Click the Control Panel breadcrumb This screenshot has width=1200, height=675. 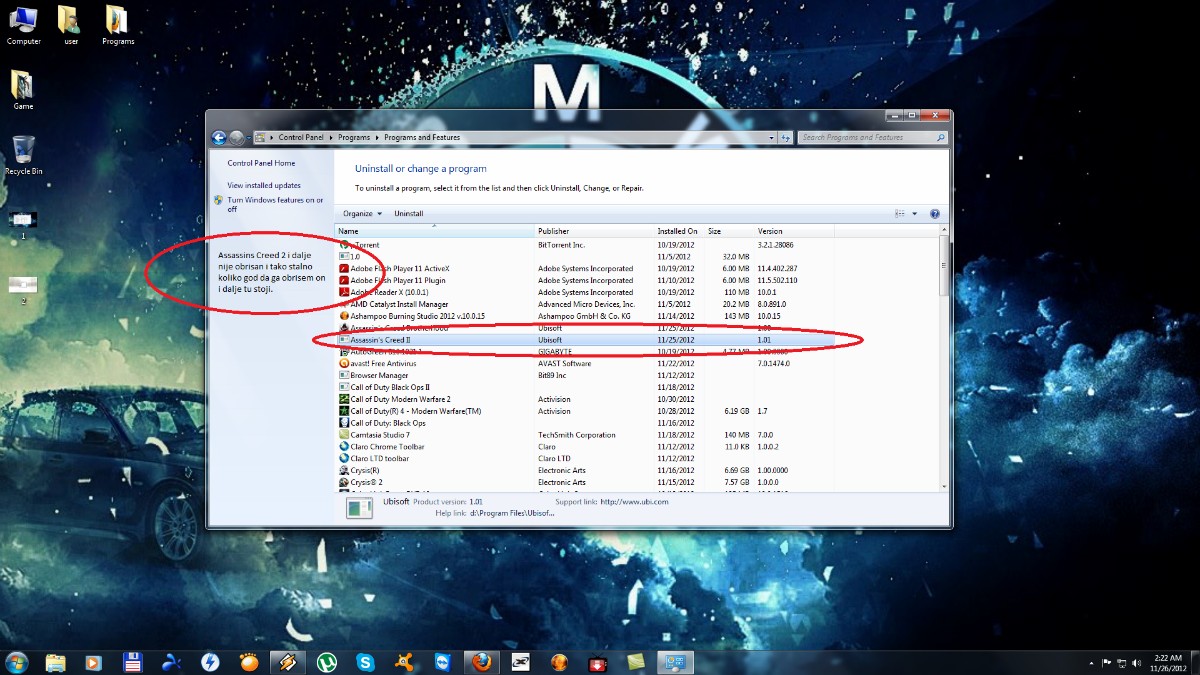point(302,138)
